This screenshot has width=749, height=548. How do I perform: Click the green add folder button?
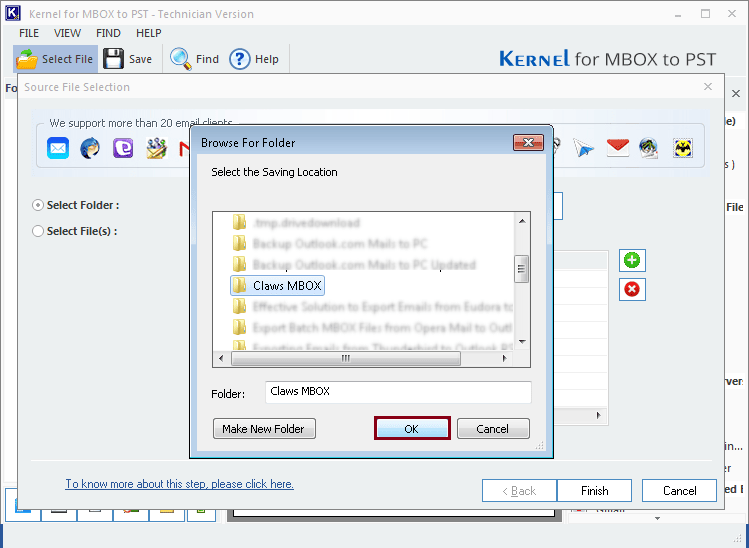click(632, 261)
